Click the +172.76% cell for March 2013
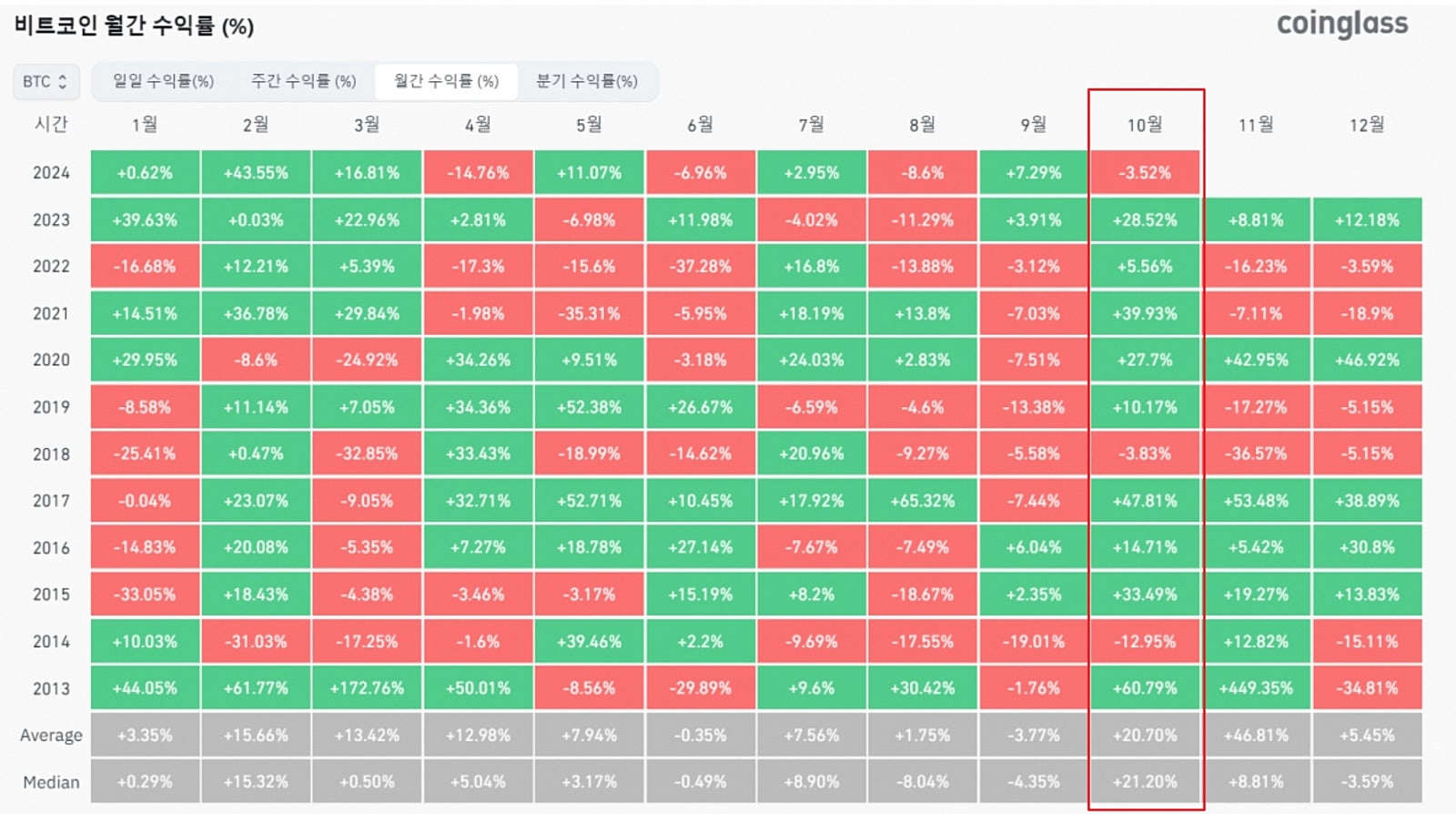This screenshot has height=814, width=1456. [x=367, y=688]
